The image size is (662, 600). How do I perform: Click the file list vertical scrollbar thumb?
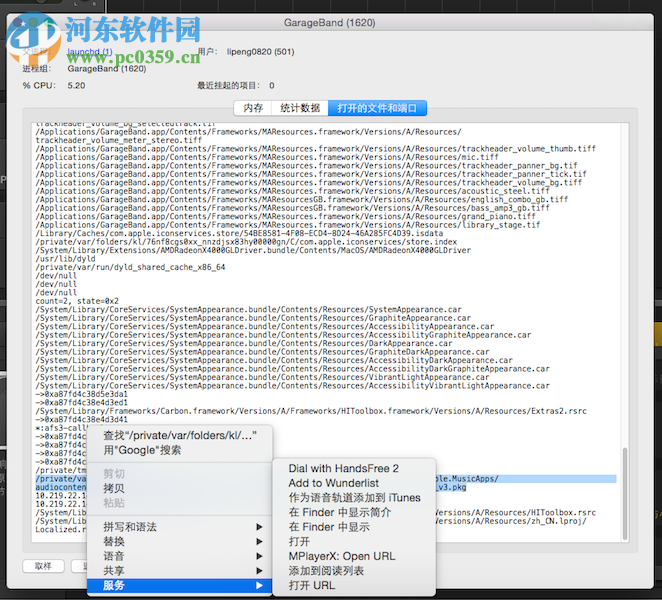pyautogui.click(x=625, y=494)
